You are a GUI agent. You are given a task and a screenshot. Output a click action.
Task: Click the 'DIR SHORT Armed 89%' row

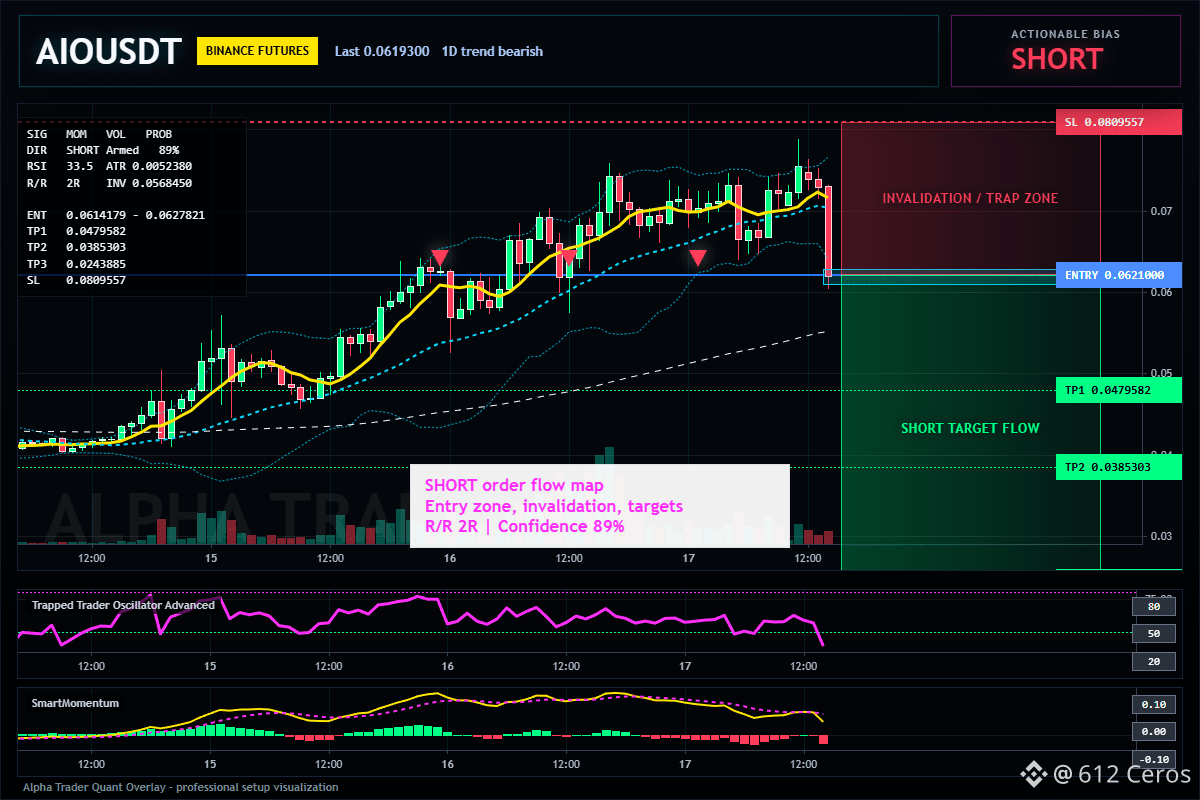[103, 150]
